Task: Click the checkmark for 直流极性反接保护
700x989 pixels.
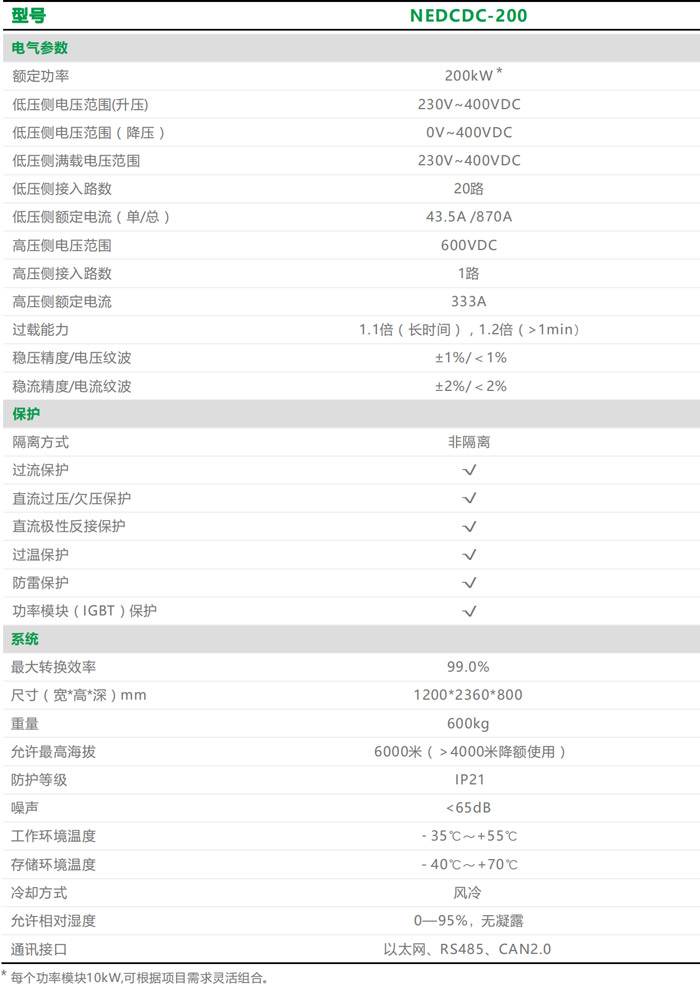Action: click(x=469, y=526)
